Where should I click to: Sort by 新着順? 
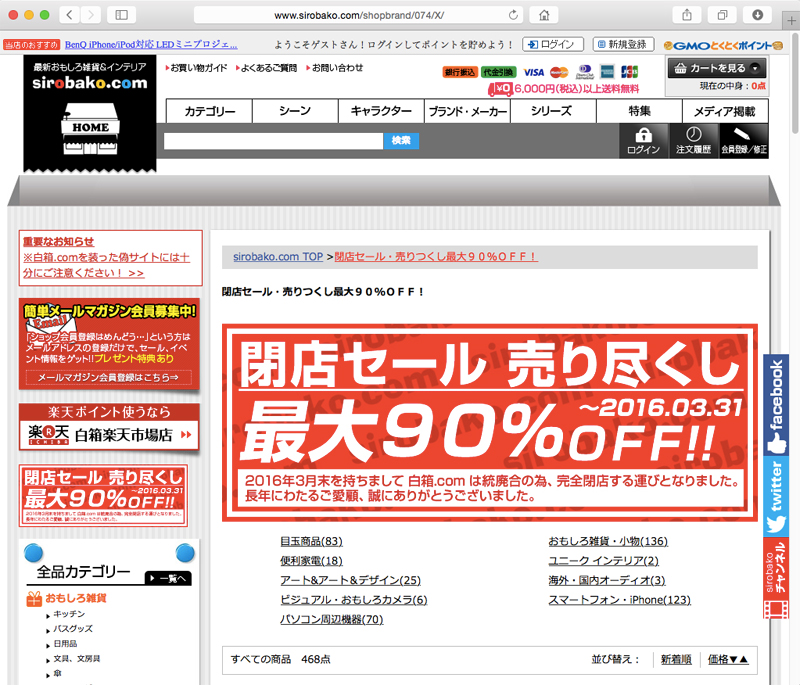pyautogui.click(x=676, y=659)
